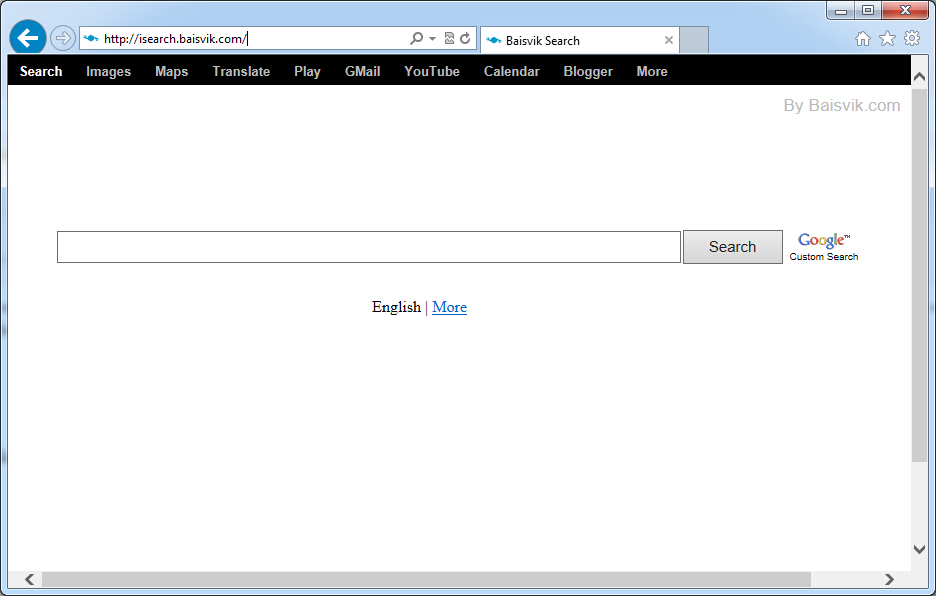Screen dimensions: 936x596
Task: Click the Google Custom Search logo
Action: tap(824, 247)
